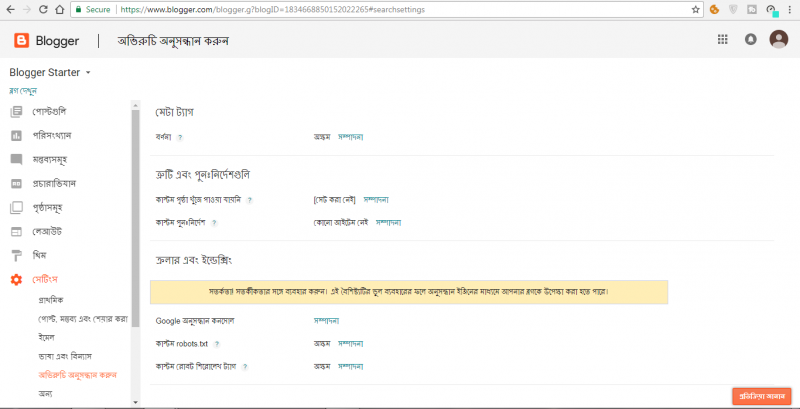The height and width of the screenshot is (409, 800).
Task: Open the Google apps grid icon
Action: 722,40
